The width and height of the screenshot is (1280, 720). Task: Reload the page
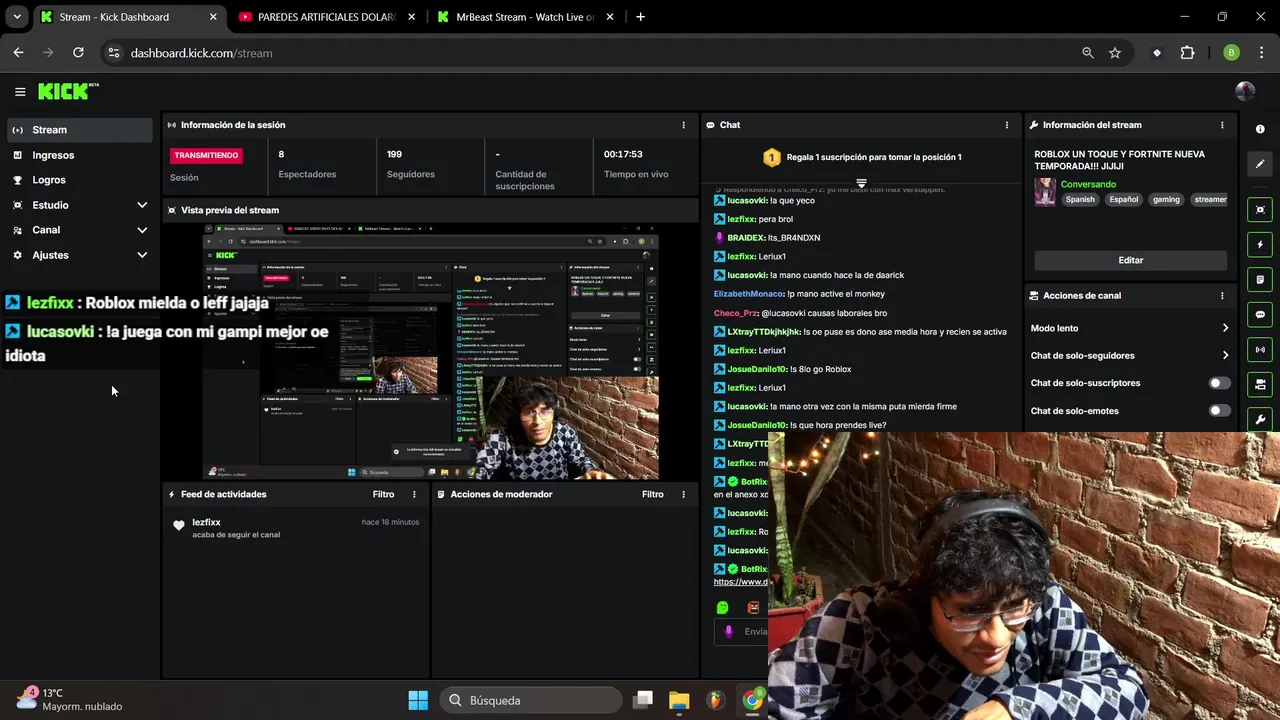coord(78,53)
